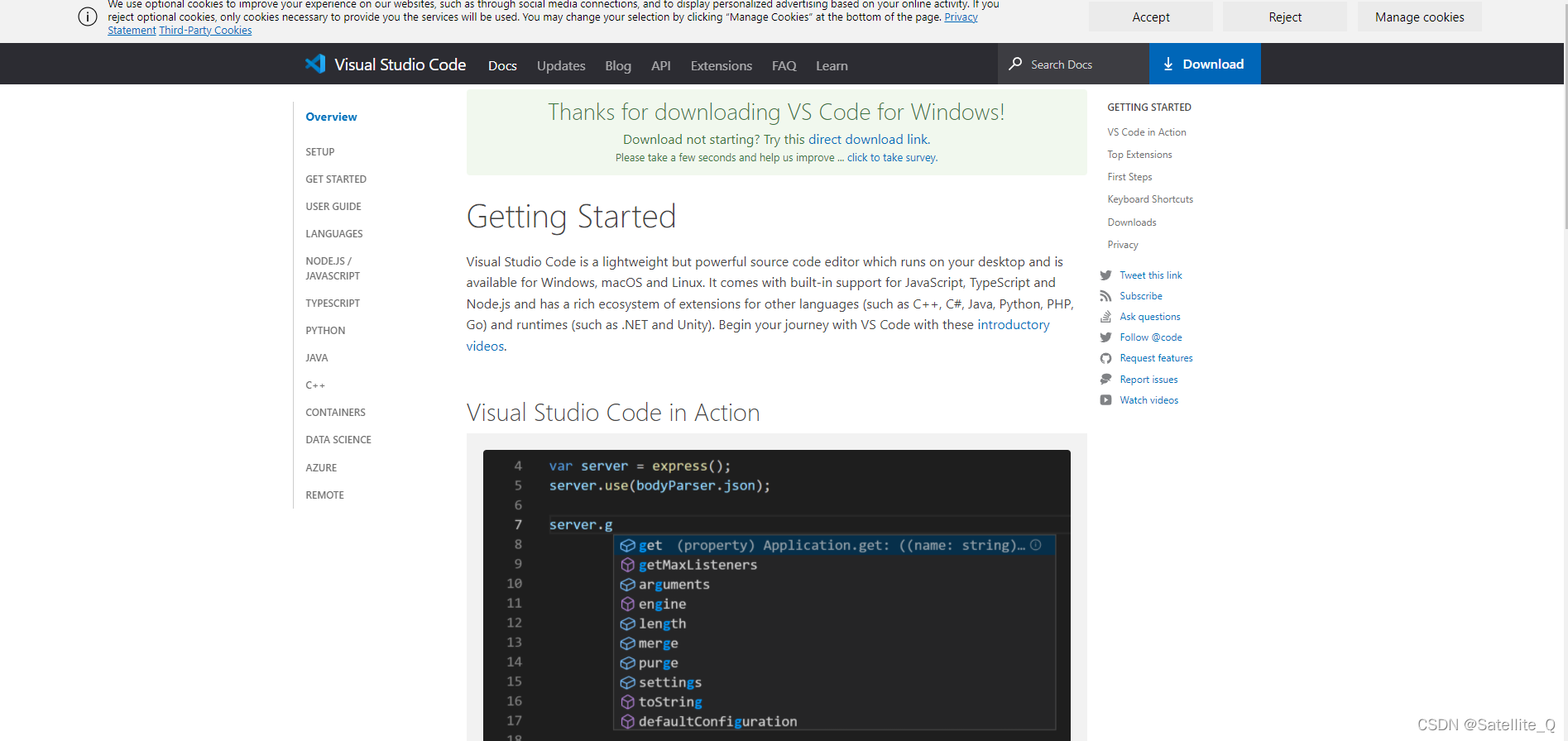Viewport: 1568px width, 741px height.
Task: Expand the CONTAINERS section
Action: pyautogui.click(x=335, y=413)
